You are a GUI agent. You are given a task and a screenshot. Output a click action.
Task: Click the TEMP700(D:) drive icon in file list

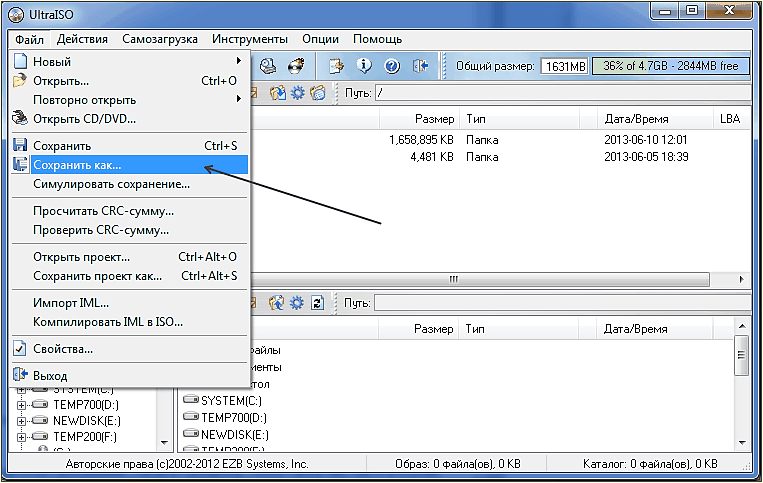point(191,417)
